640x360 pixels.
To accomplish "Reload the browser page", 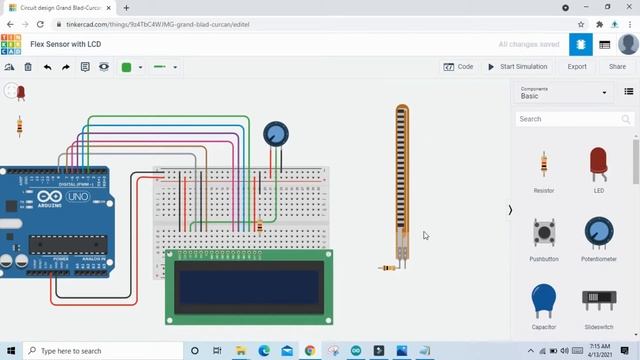I will tap(40, 24).
